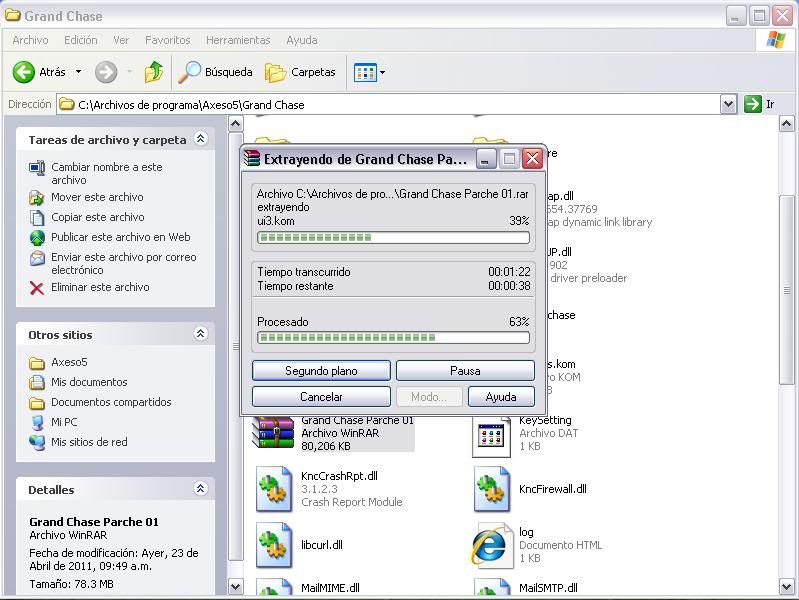Screen dimensions: 799x600
Task: Click the Segundo plano button
Action: click(321, 371)
